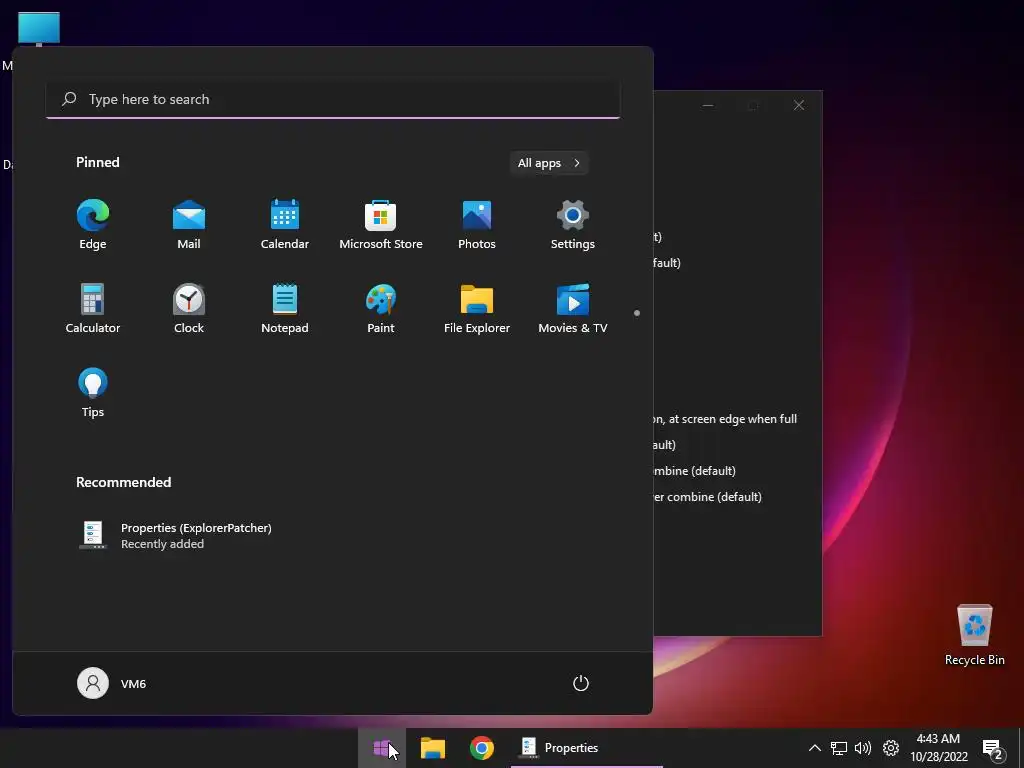Open Settings from pinned apps

(x=573, y=225)
